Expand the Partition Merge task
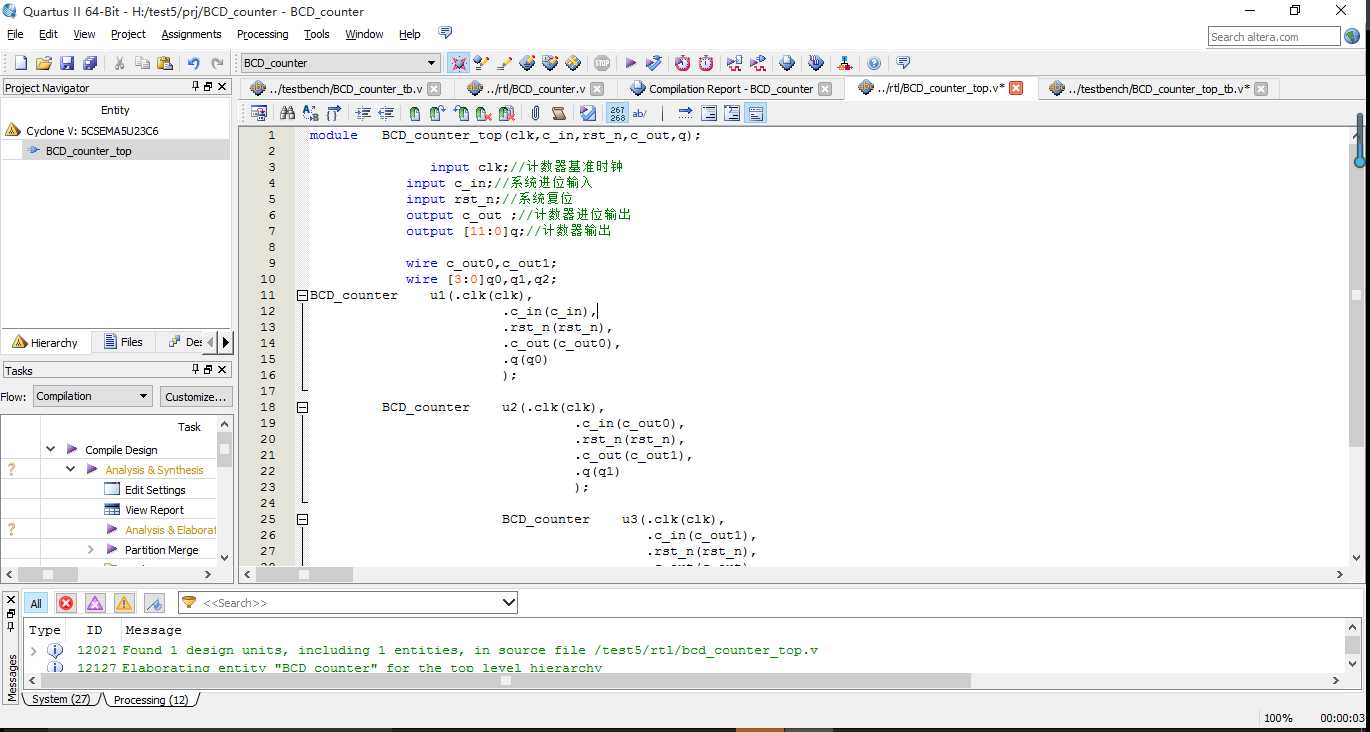The height and width of the screenshot is (732, 1370). tap(90, 550)
